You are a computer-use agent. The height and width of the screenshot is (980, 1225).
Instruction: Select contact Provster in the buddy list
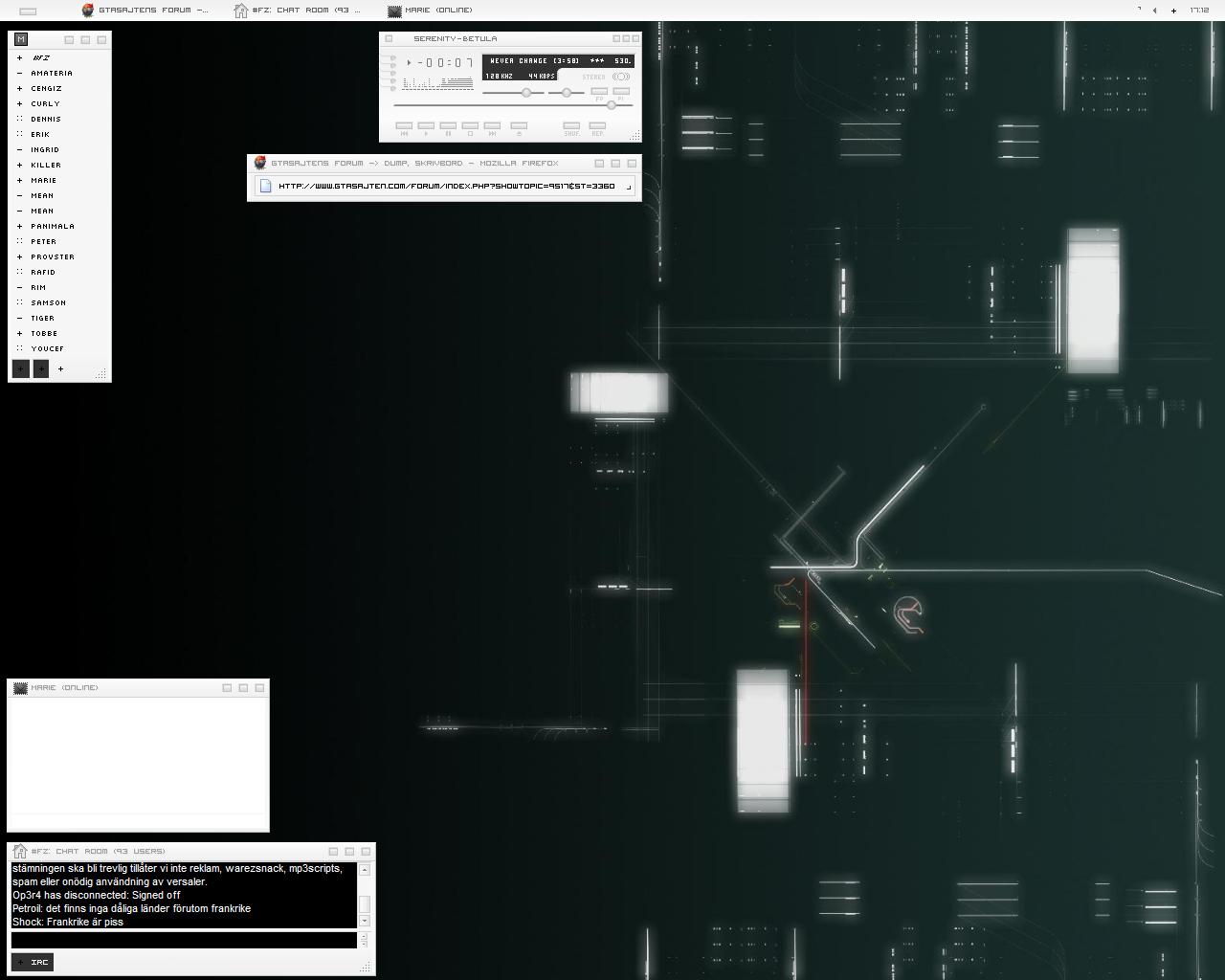53,256
